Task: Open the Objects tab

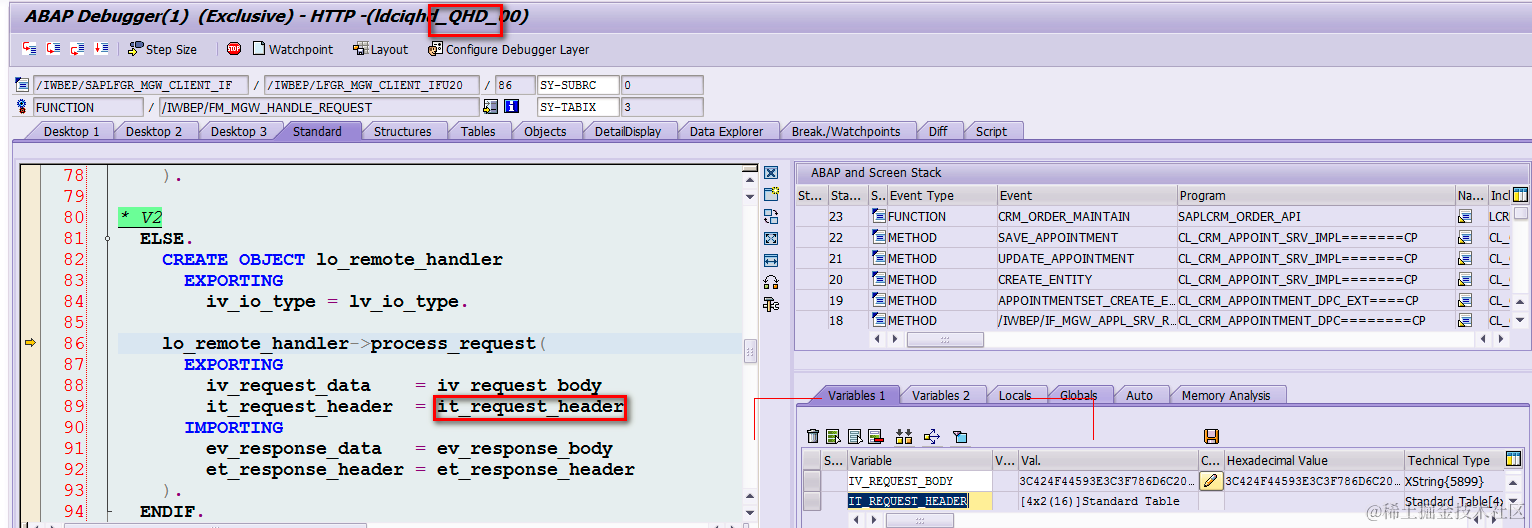Action: click(545, 131)
